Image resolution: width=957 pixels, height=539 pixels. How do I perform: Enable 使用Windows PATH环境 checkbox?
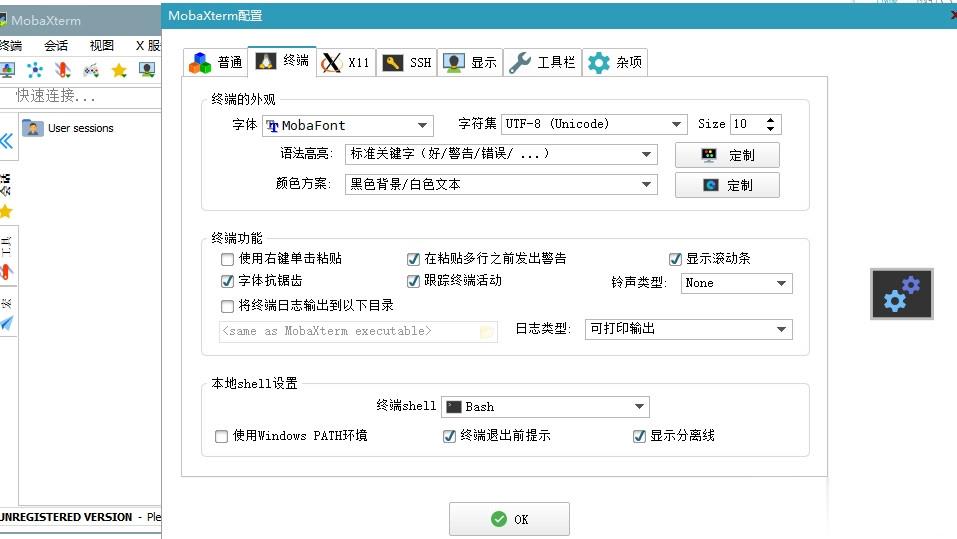click(x=222, y=436)
